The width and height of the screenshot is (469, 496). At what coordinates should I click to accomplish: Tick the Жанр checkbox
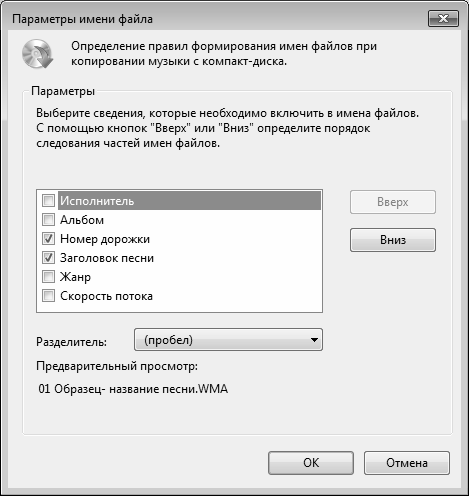pos(48,277)
